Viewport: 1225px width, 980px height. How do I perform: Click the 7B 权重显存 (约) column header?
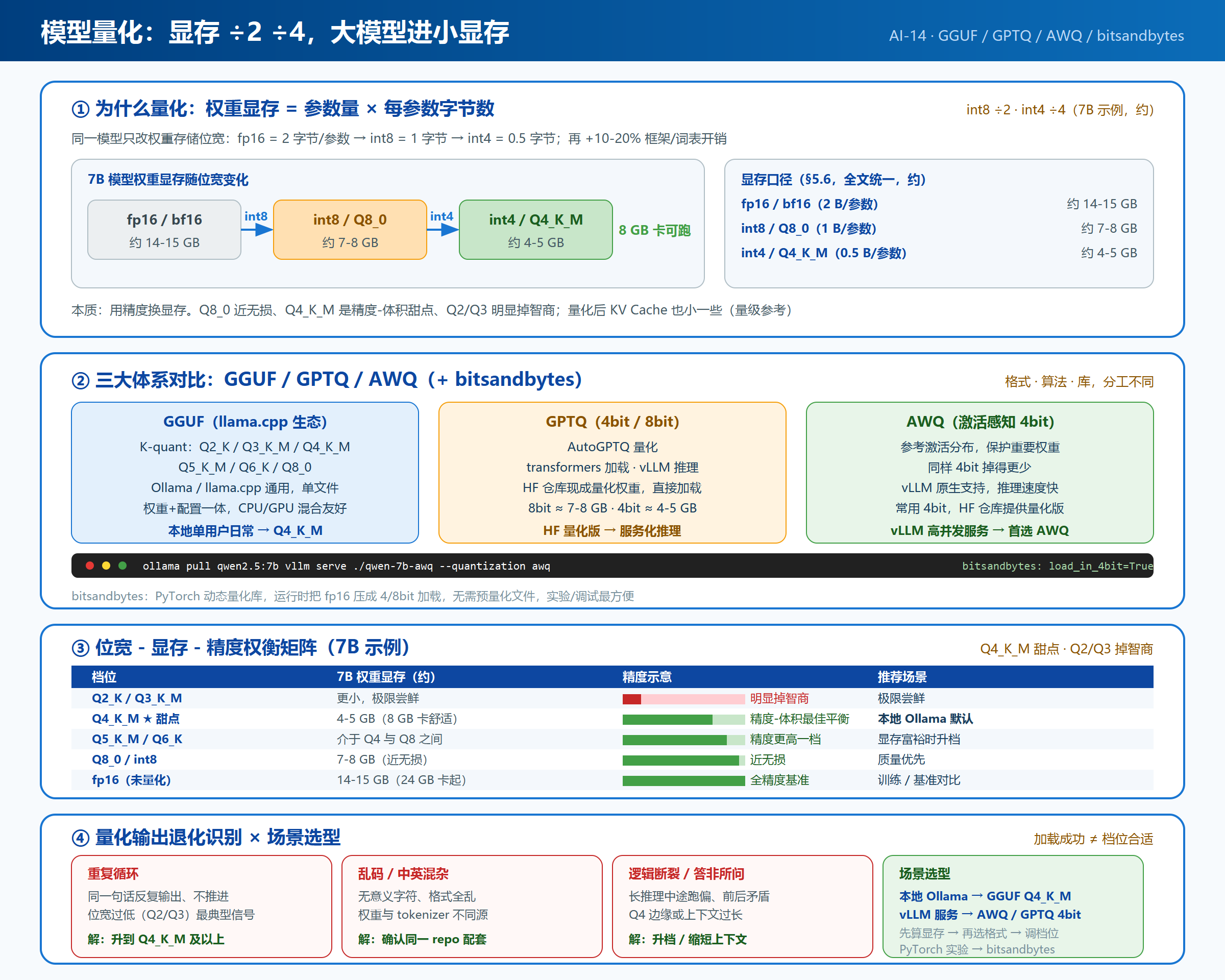click(x=386, y=677)
